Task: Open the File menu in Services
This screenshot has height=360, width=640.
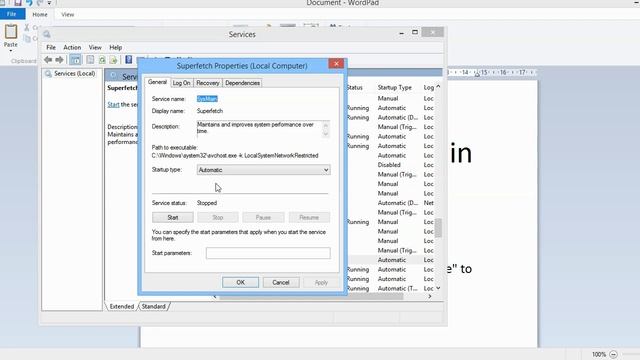Action: click(51, 47)
